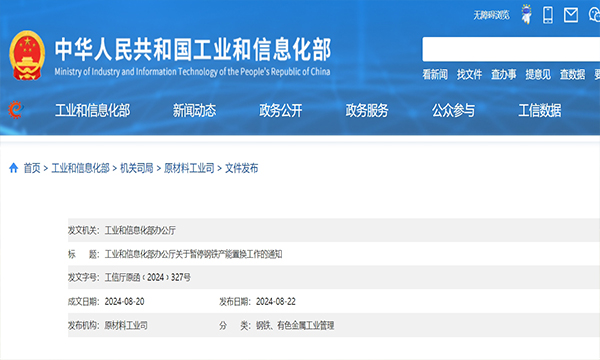Open the 政务公开 navigation menu
Image resolution: width=600 pixels, height=360 pixels.
click(281, 111)
